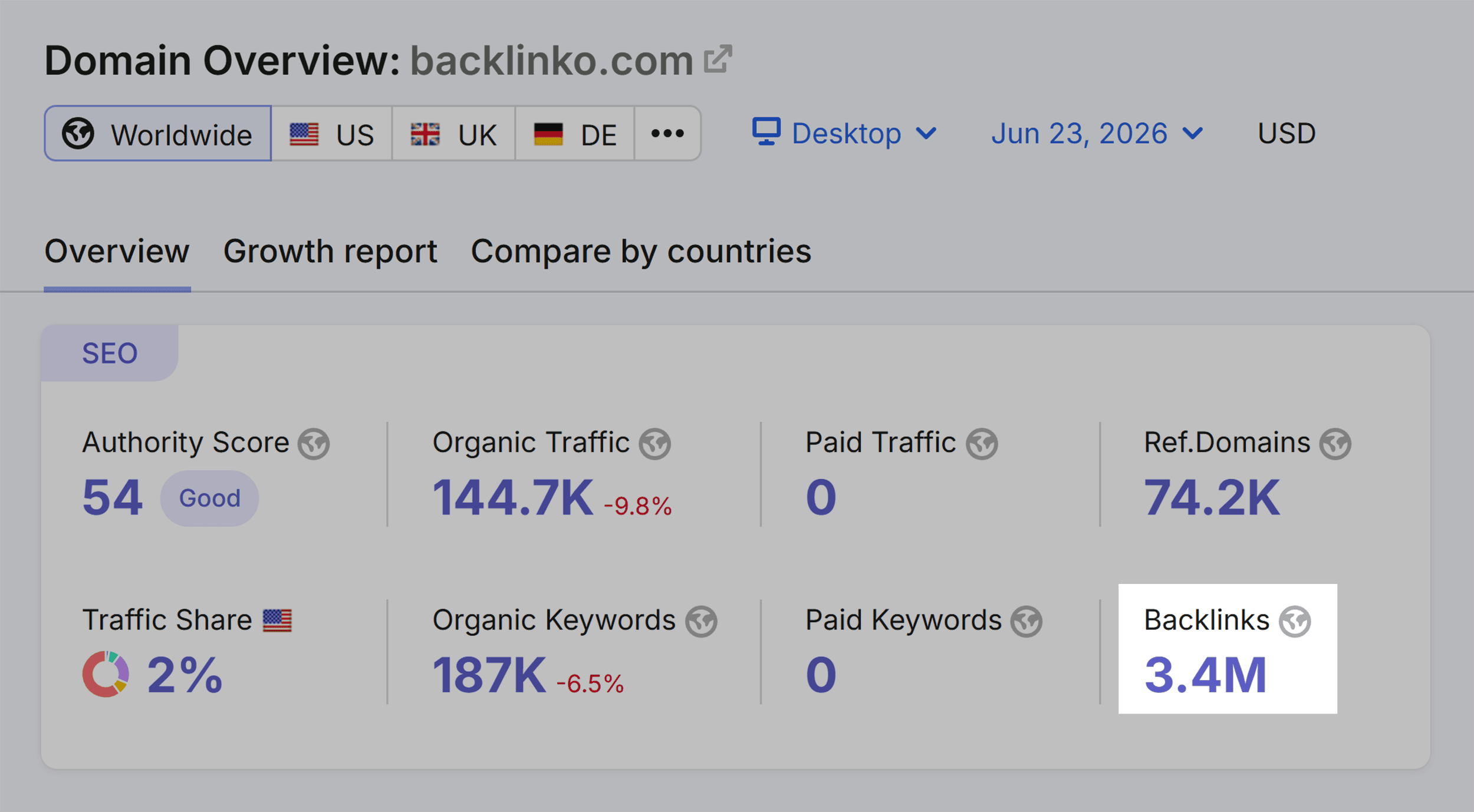Open the Paid Keywords value 0

(821, 675)
